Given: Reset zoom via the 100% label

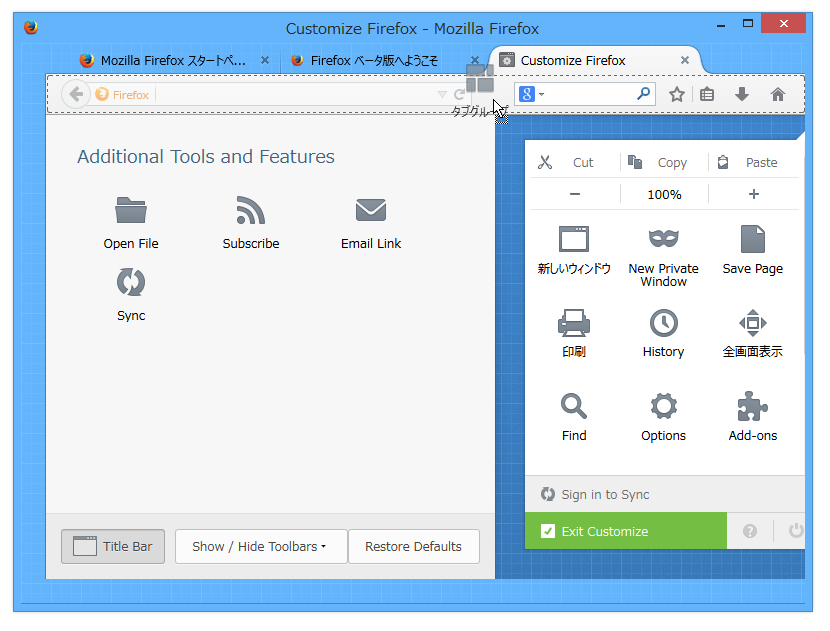Looking at the screenshot, I should (x=664, y=194).
